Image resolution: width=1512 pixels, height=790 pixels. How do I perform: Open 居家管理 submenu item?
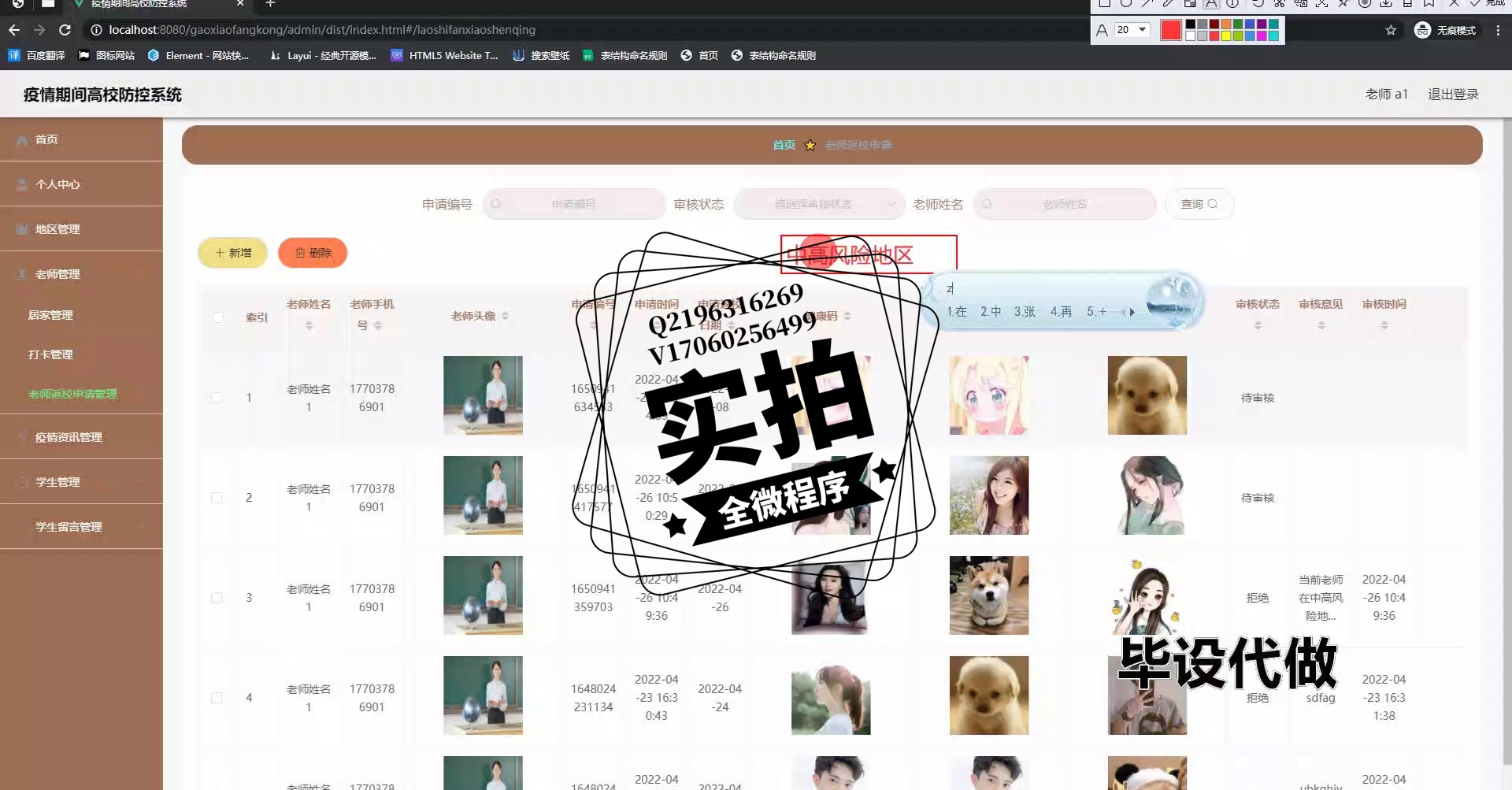pyautogui.click(x=50, y=315)
